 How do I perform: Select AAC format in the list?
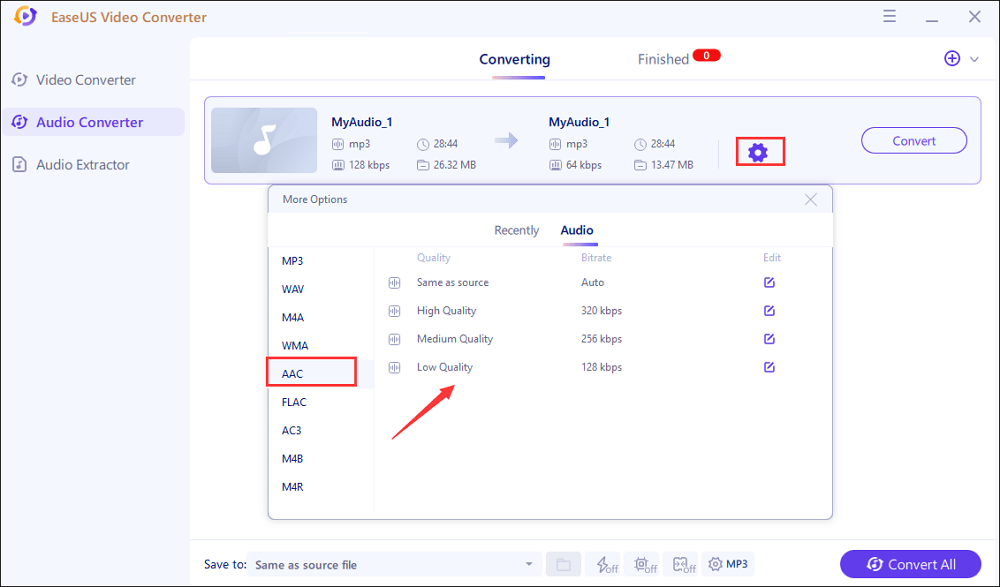pos(311,373)
